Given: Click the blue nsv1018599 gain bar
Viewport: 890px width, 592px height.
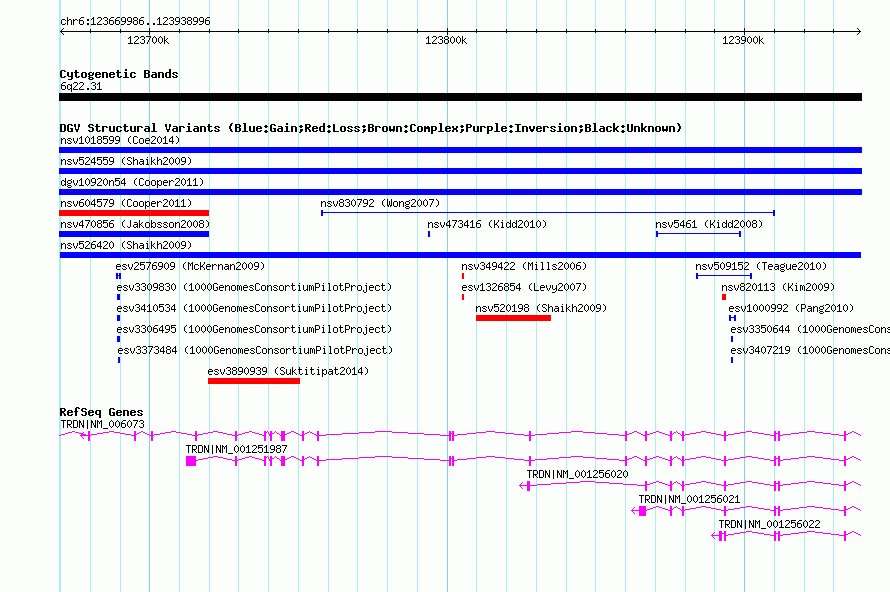Looking at the screenshot, I should tap(460, 150).
